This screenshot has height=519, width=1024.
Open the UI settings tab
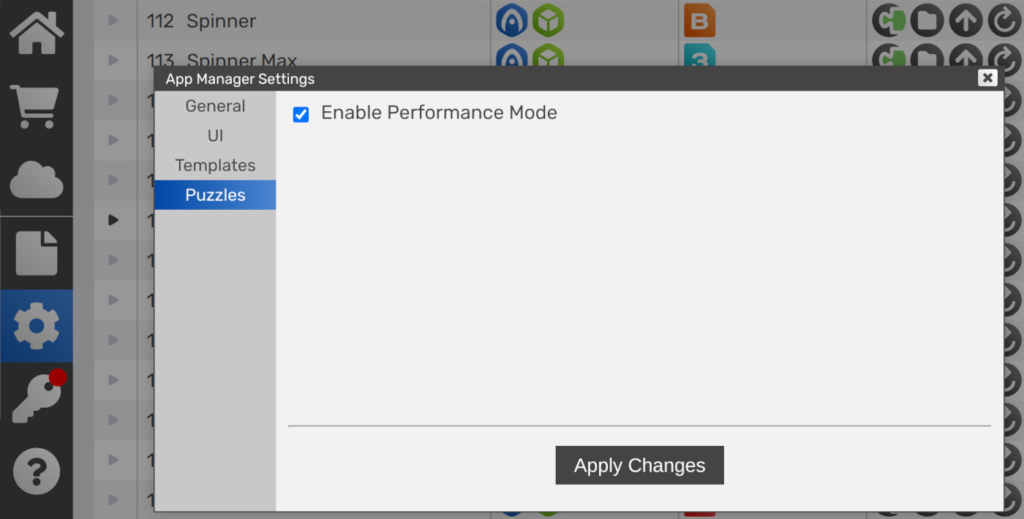(215, 135)
